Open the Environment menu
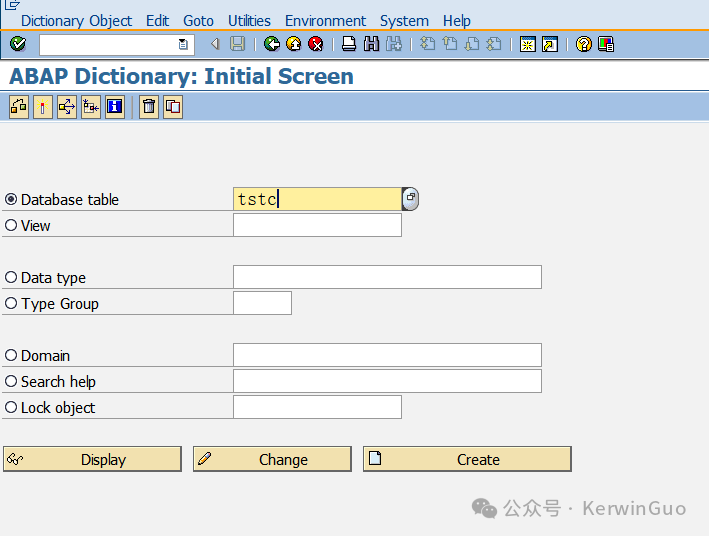This screenshot has width=709, height=536. (325, 21)
